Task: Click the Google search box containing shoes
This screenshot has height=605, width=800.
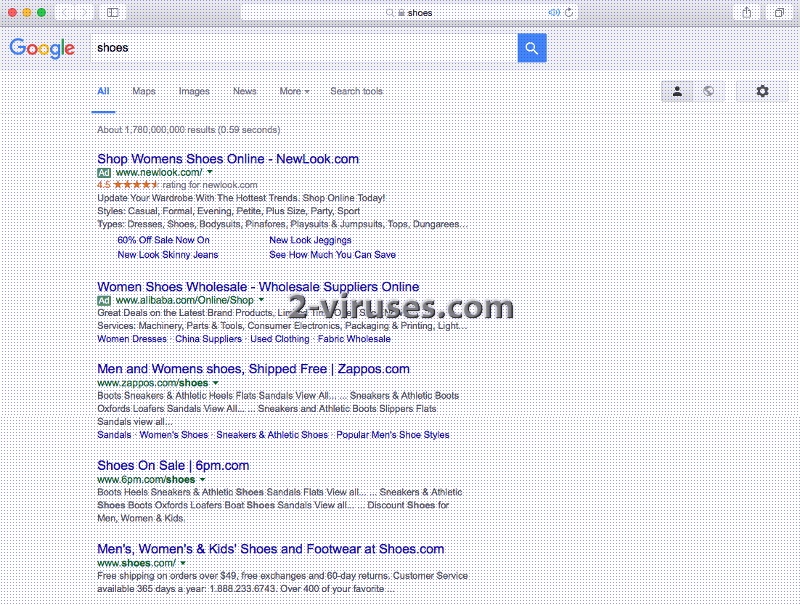Action: coord(304,48)
